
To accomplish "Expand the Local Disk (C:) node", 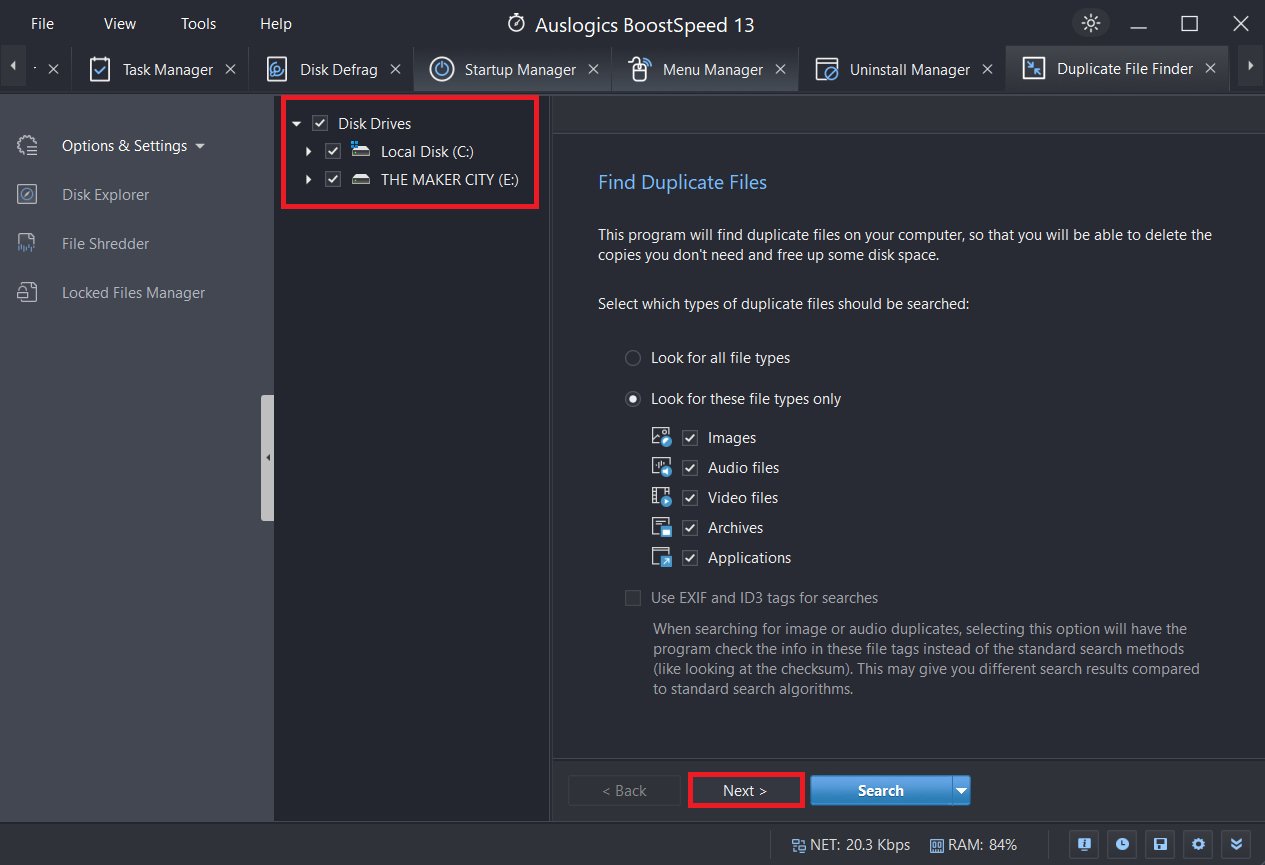I will click(x=309, y=152).
